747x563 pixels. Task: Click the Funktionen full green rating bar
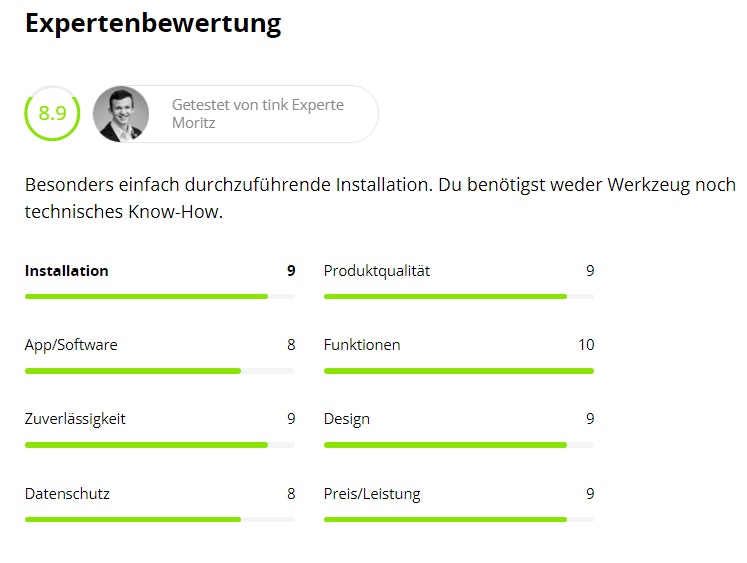458,371
